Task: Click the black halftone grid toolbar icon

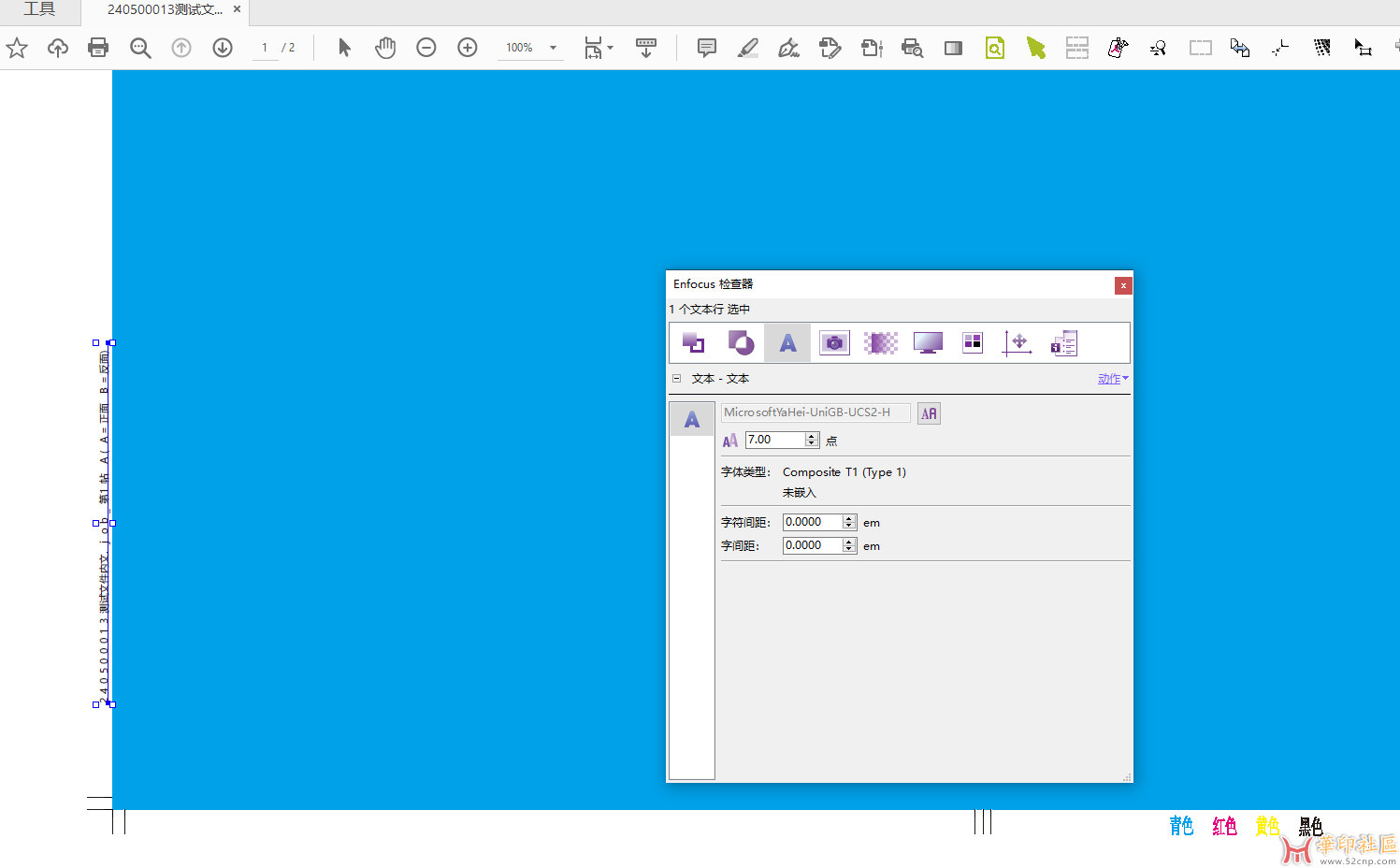Action: tap(1321, 48)
